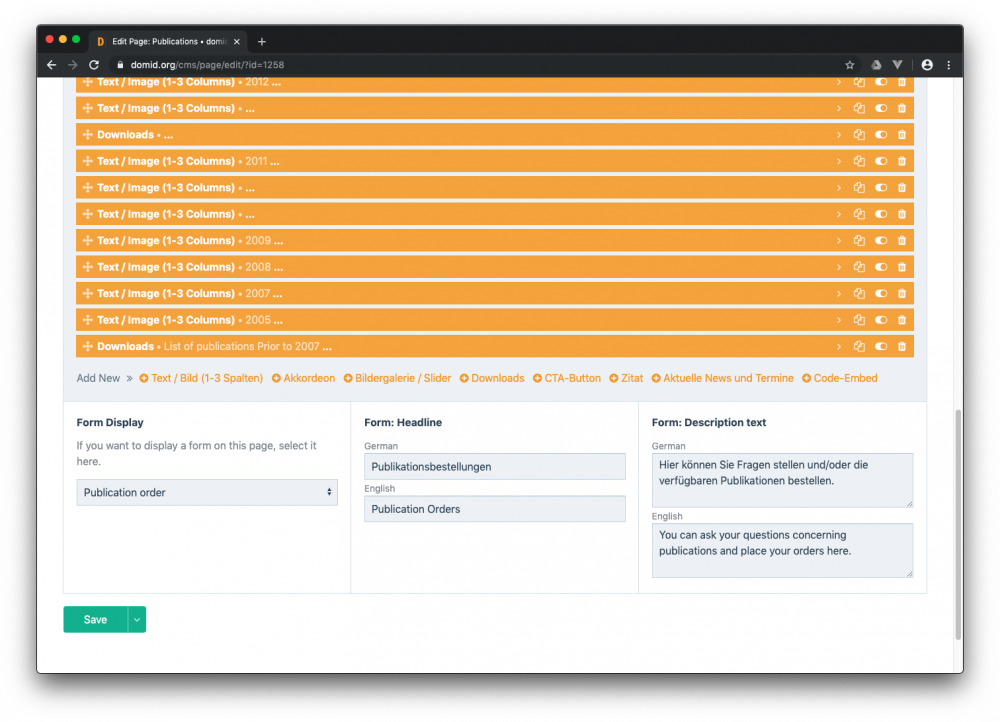Add a new "Bildergalerie / Slider" block

pos(398,378)
